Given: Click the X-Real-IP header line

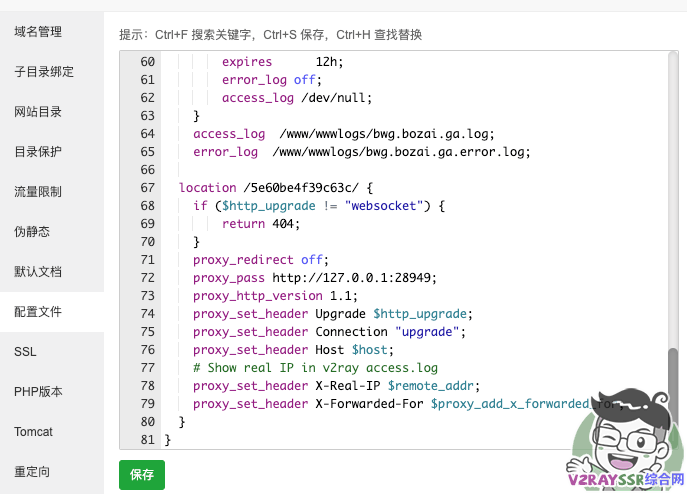Looking at the screenshot, I should point(336,386).
